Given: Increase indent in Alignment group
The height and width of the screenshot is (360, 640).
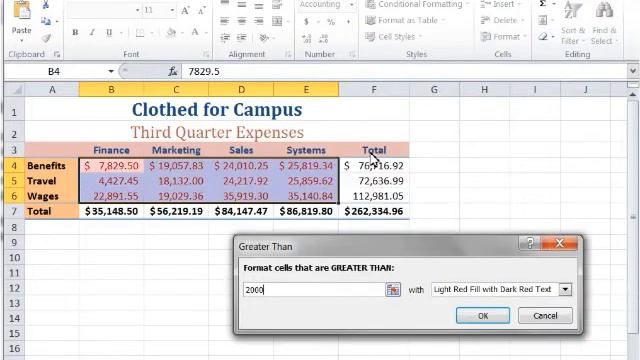Looking at the screenshot, I should tap(242, 38).
